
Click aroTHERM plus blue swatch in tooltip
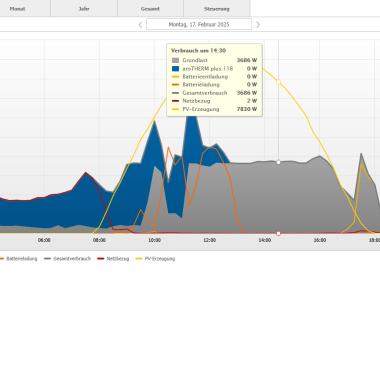pyautogui.click(x=176, y=69)
